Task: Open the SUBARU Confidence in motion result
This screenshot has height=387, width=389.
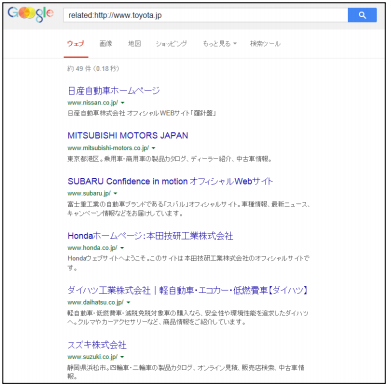Action: pos(170,181)
